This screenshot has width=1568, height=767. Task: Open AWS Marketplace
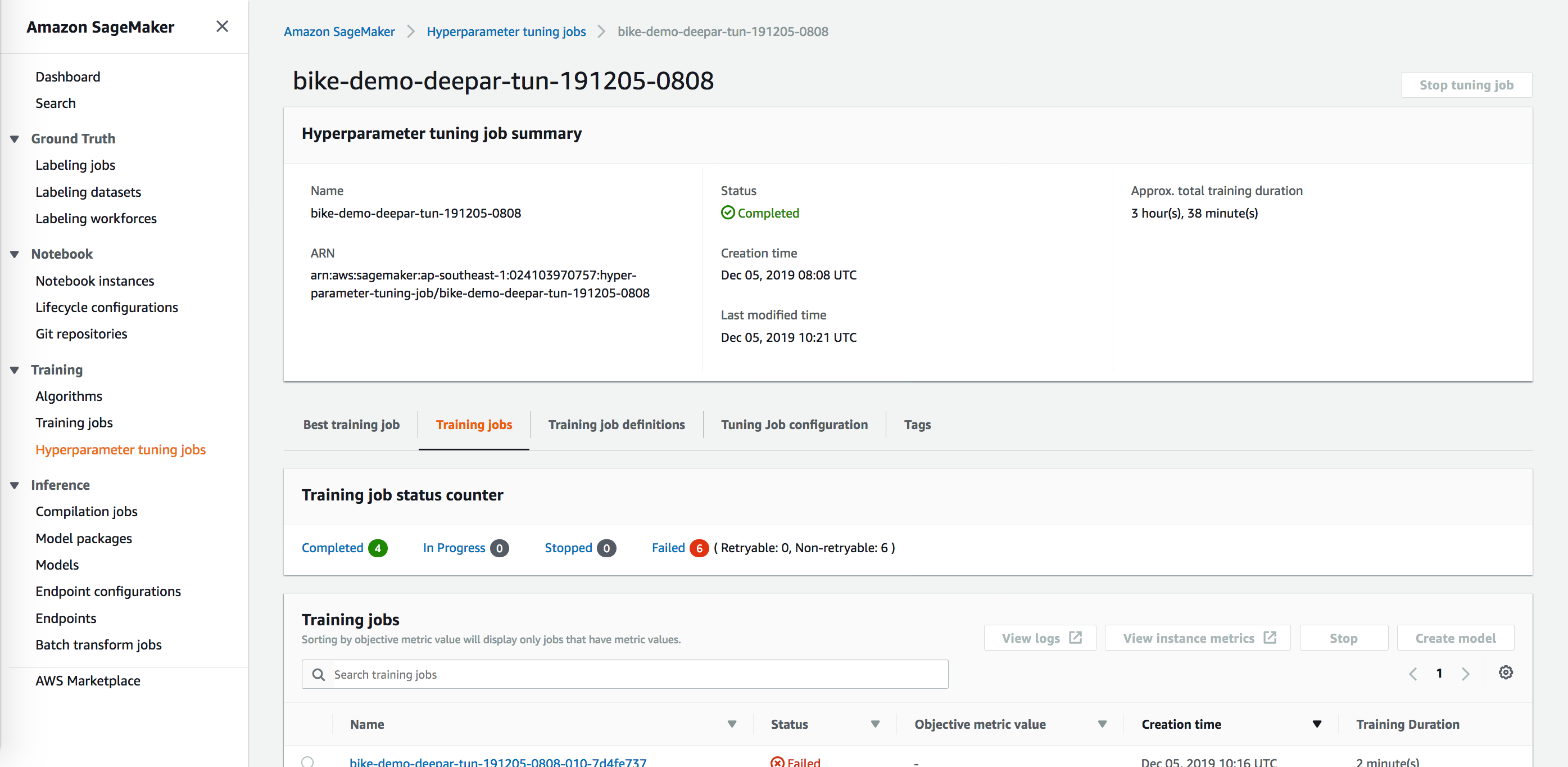[x=88, y=680]
